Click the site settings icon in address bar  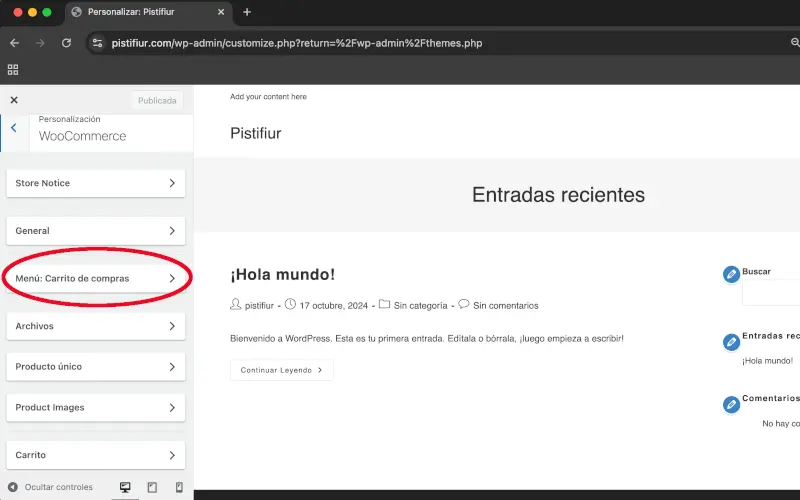tap(97, 43)
